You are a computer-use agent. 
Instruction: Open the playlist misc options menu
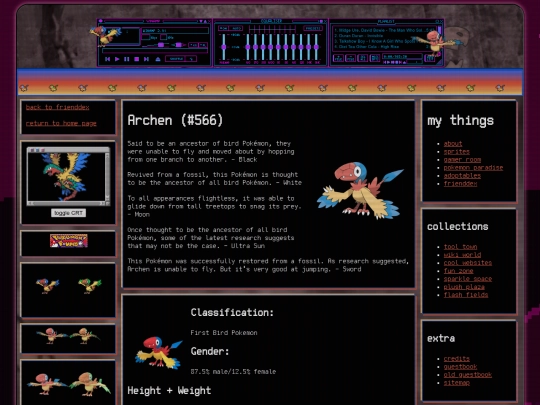tap(375, 58)
